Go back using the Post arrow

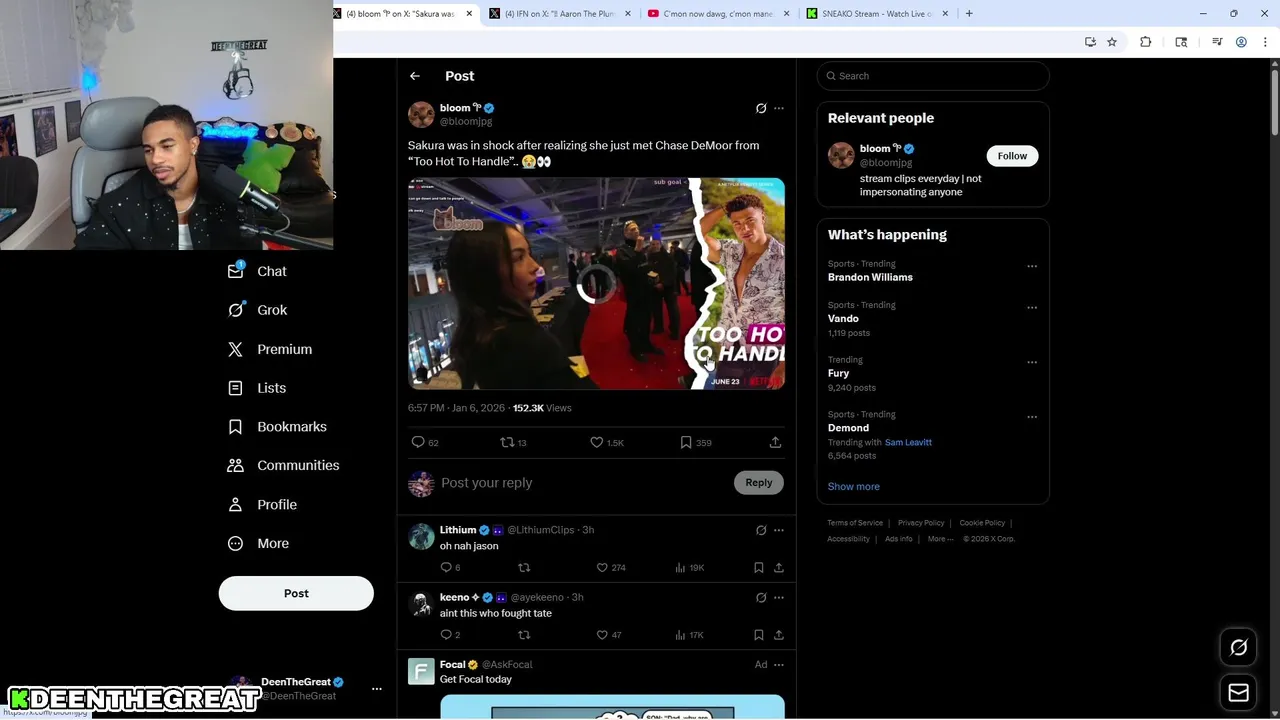[x=415, y=76]
